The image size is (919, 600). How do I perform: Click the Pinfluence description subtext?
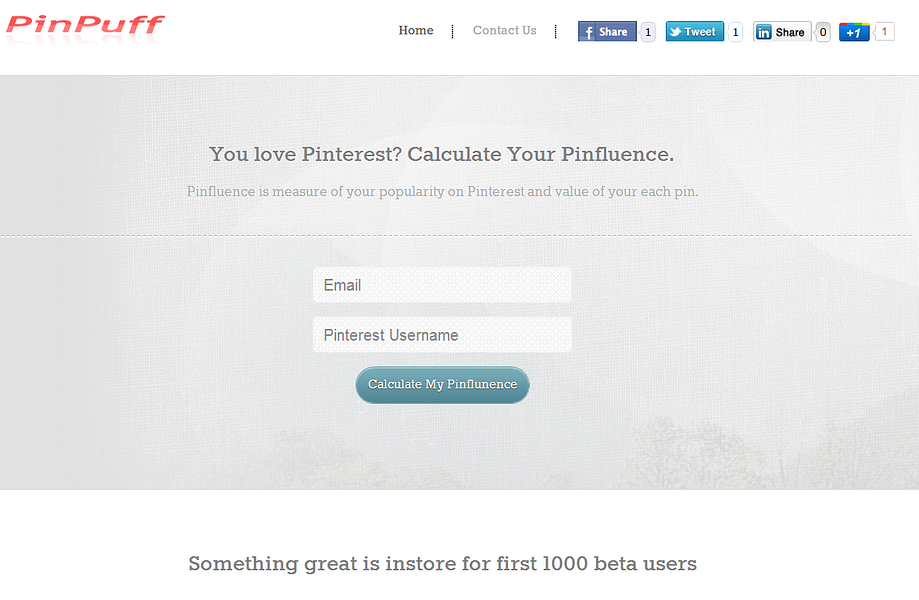[442, 191]
